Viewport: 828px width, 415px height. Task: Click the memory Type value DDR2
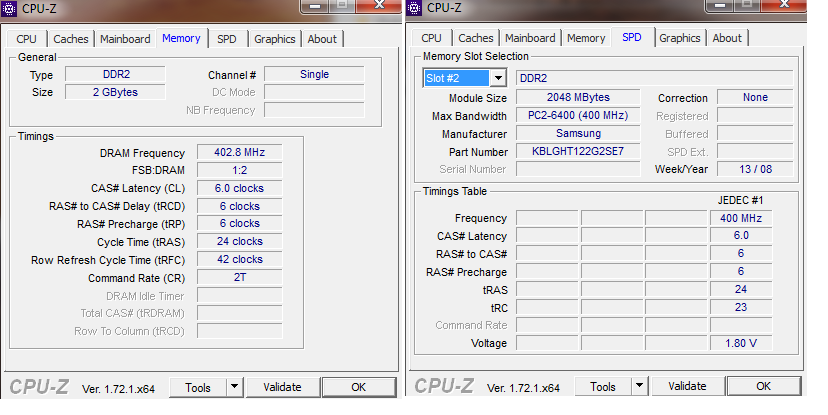pyautogui.click(x=116, y=74)
